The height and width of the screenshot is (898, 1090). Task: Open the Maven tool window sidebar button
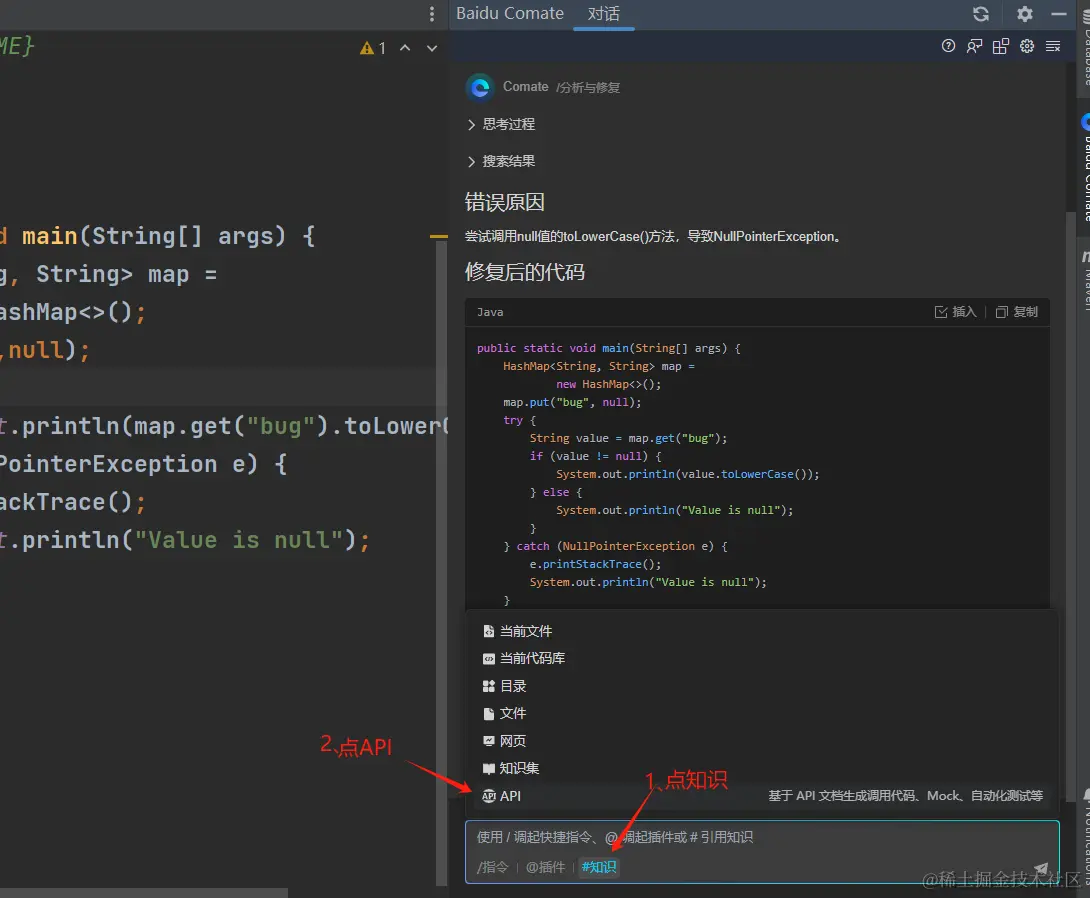pos(1084,281)
